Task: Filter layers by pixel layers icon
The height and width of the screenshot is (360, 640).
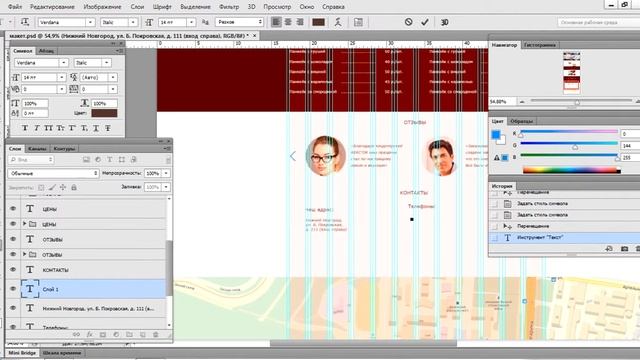Action: [86, 160]
